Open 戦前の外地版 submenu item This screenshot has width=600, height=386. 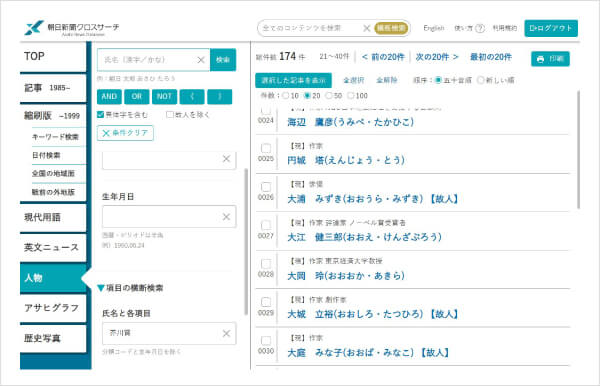(53, 192)
